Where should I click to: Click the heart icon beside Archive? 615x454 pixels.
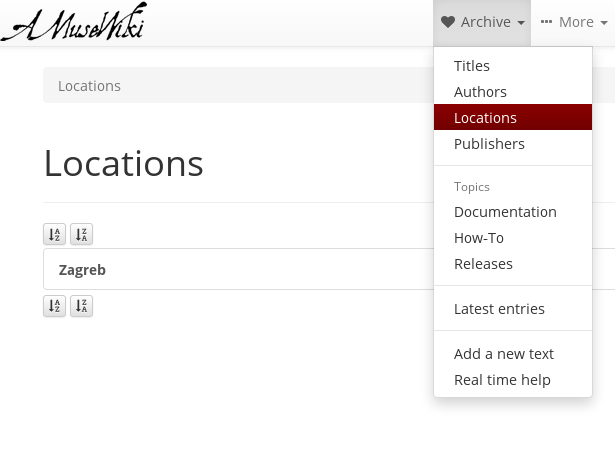tap(448, 22)
